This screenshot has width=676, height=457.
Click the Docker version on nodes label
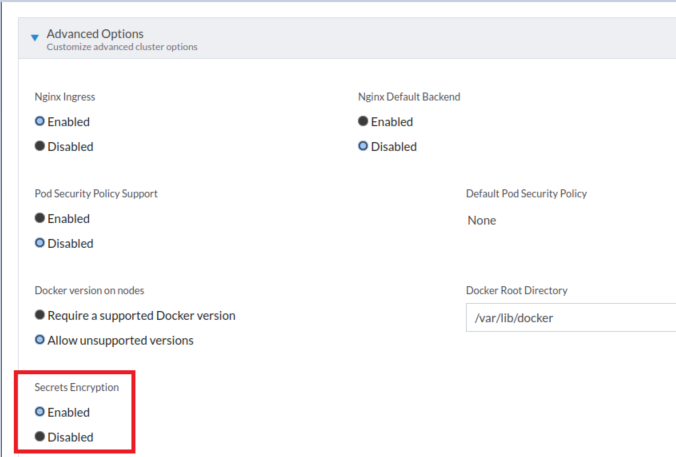tap(89, 291)
